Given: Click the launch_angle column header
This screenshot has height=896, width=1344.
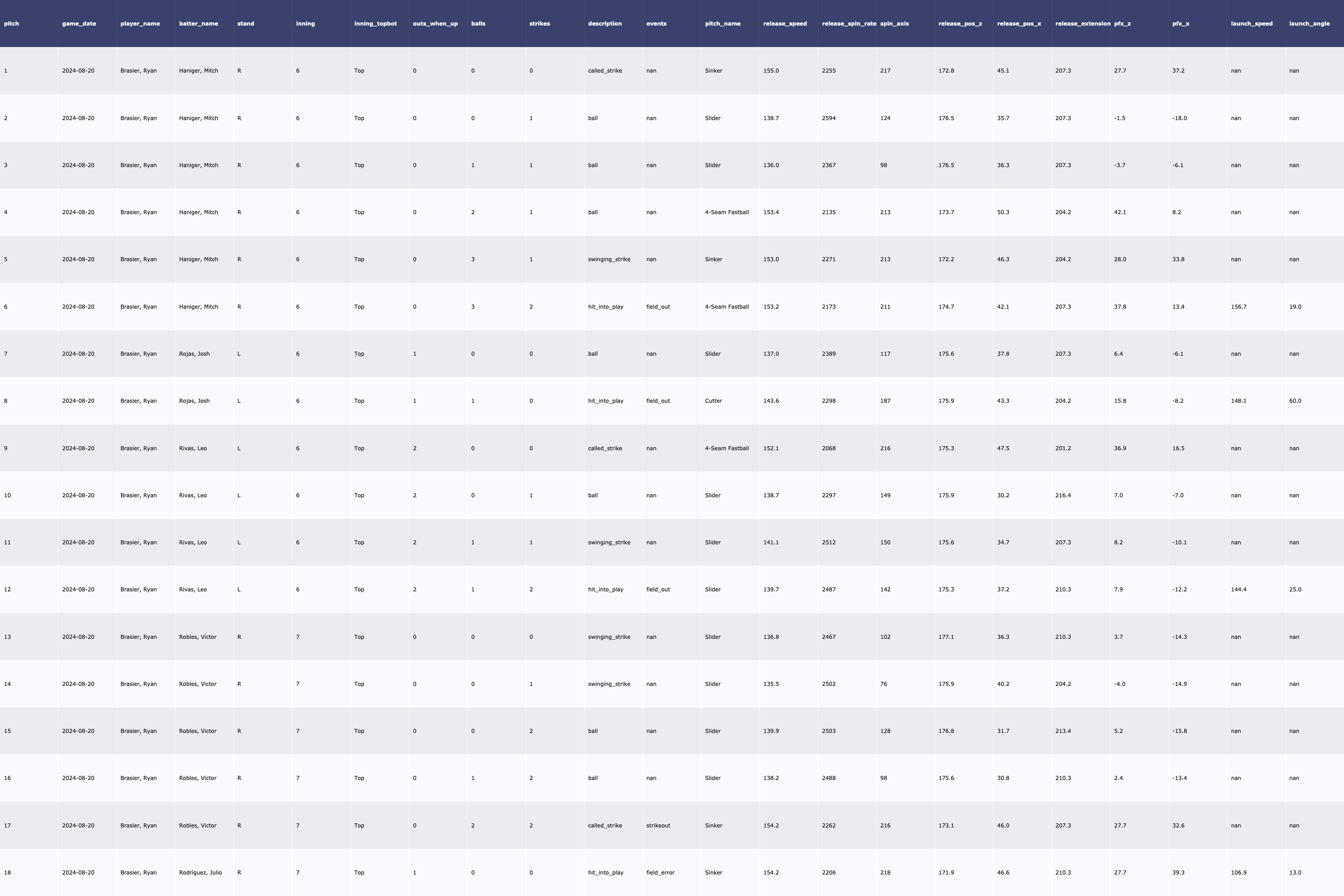Looking at the screenshot, I should point(1309,23).
